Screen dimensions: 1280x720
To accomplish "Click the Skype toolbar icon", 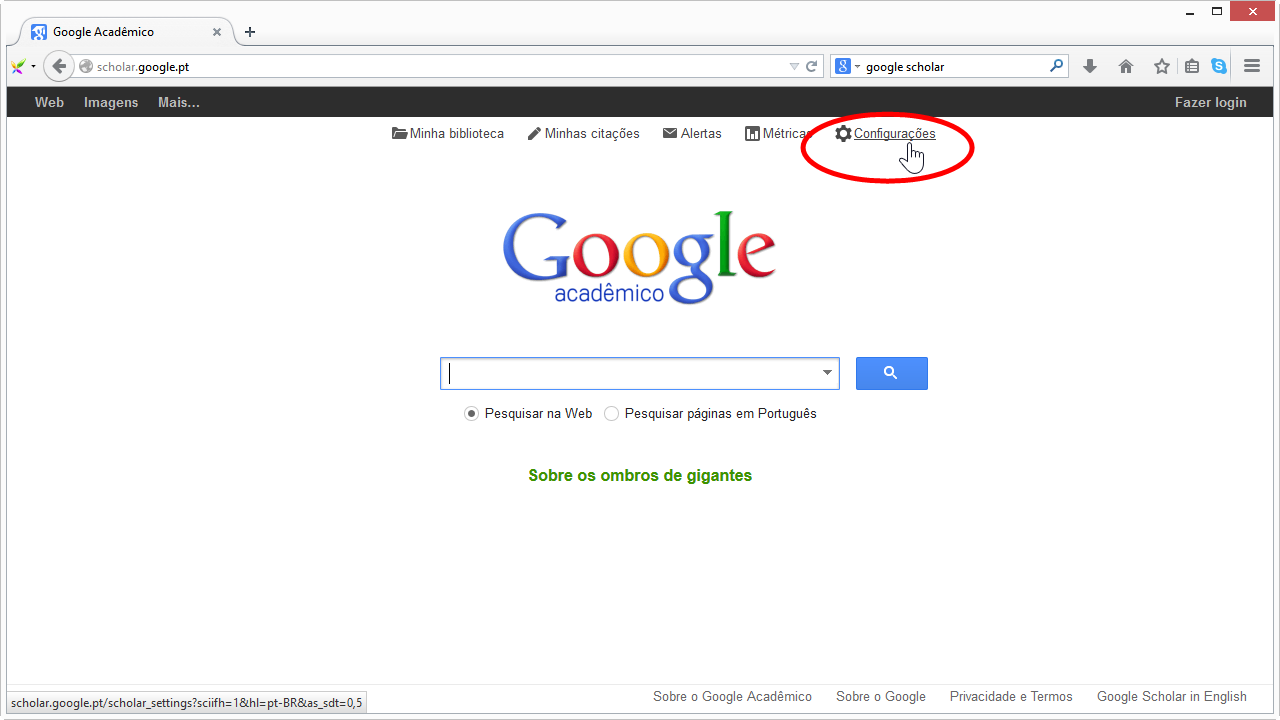I will [x=1219, y=67].
